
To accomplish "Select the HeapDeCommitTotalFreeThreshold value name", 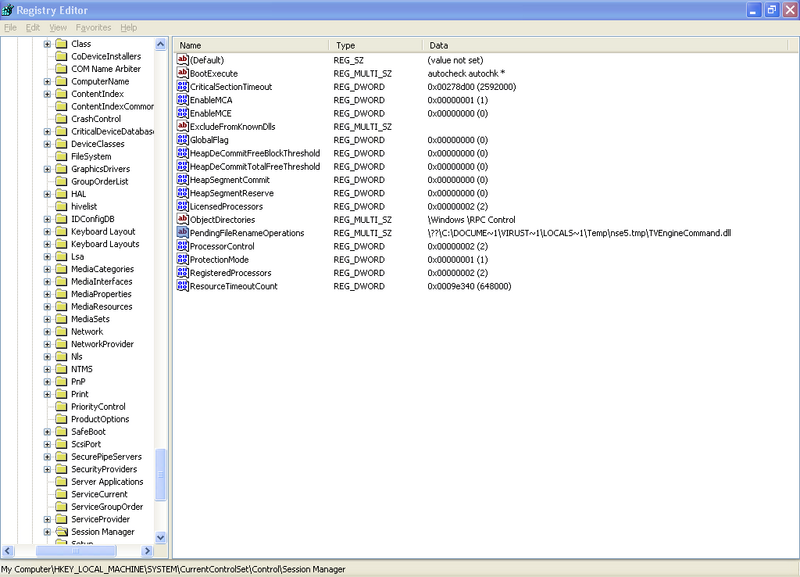I will [255, 166].
